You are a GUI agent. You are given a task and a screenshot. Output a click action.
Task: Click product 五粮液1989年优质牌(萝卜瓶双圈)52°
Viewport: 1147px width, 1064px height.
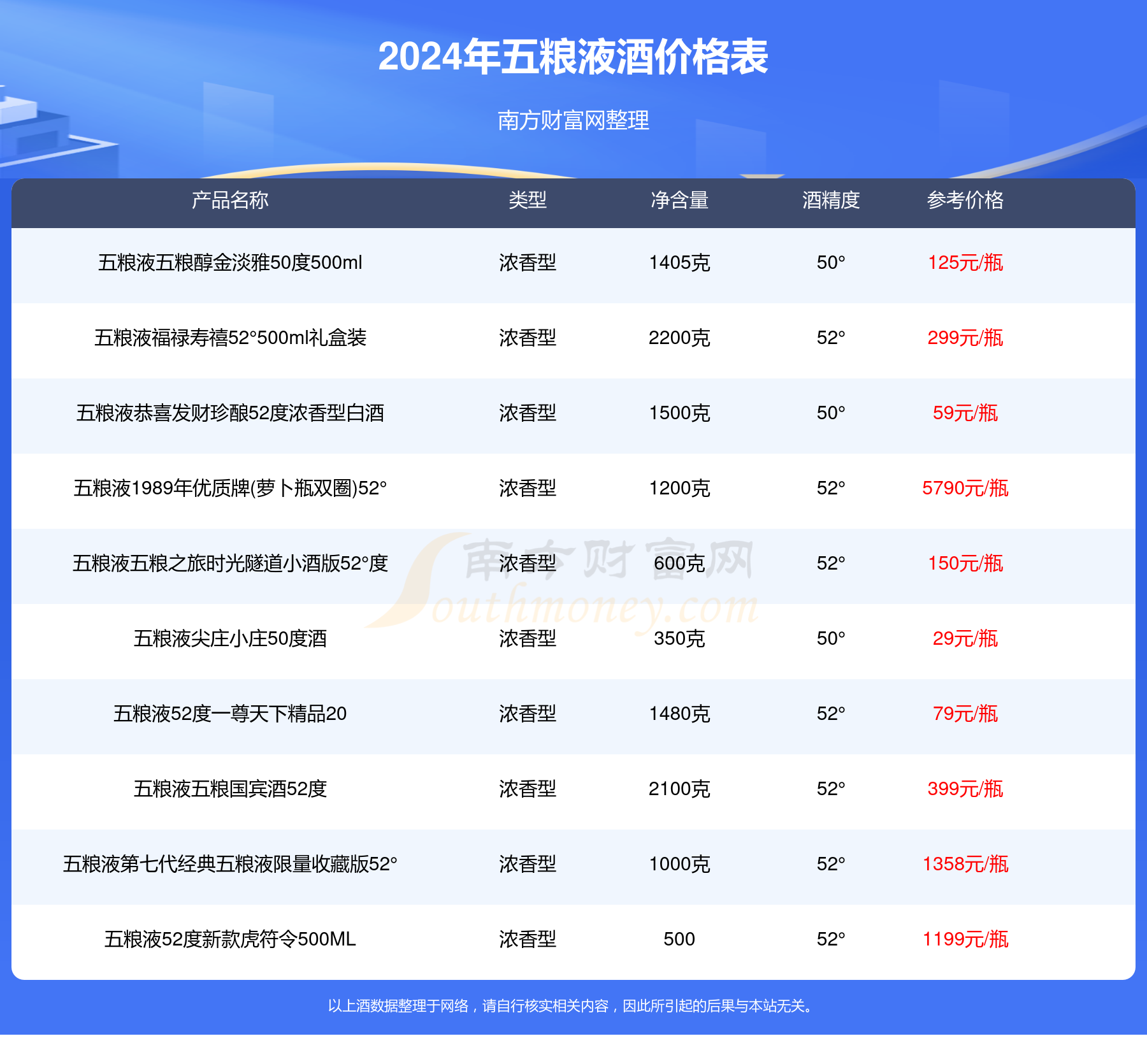(x=230, y=488)
